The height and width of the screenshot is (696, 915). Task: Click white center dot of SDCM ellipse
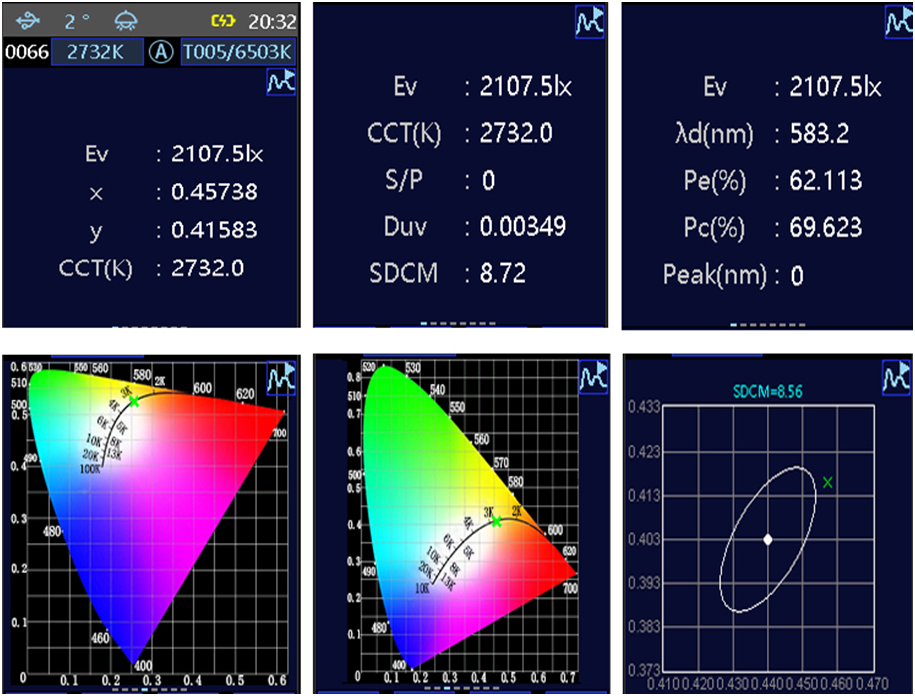(x=768, y=539)
